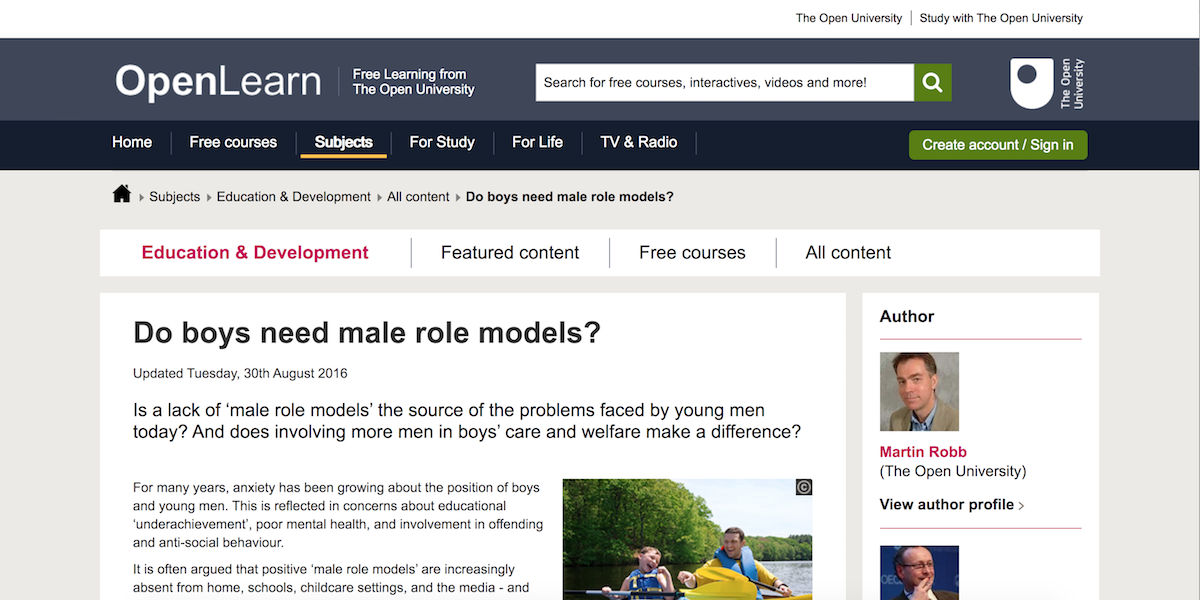Viewport: 1200px width, 600px height.
Task: Open Study with The Open University link
Action: 1001,18
